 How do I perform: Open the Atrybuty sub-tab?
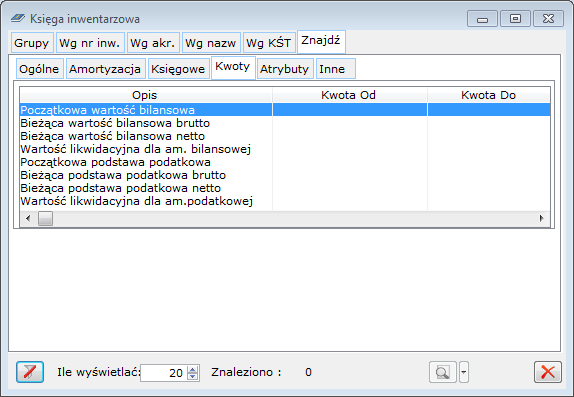(x=285, y=68)
